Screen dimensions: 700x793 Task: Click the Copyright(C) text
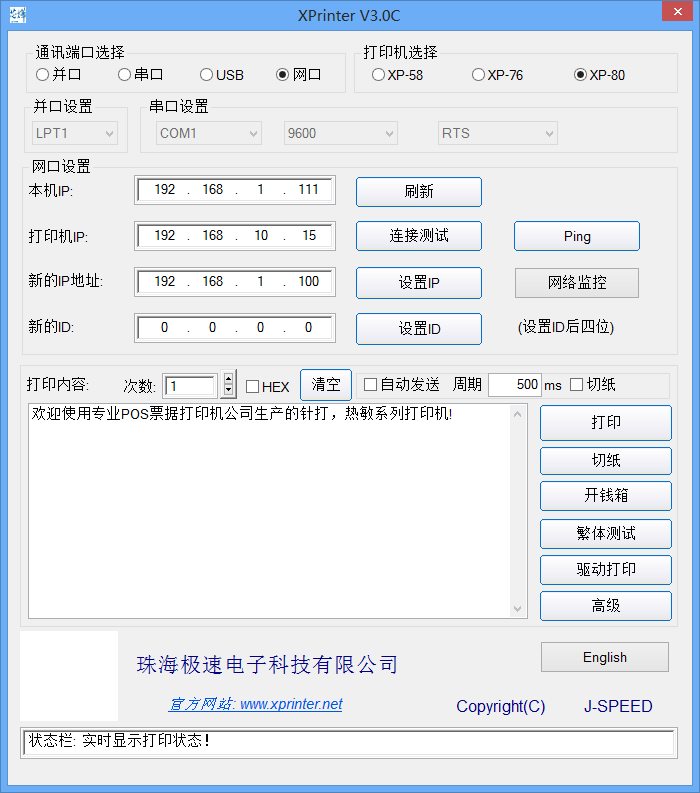click(501, 706)
